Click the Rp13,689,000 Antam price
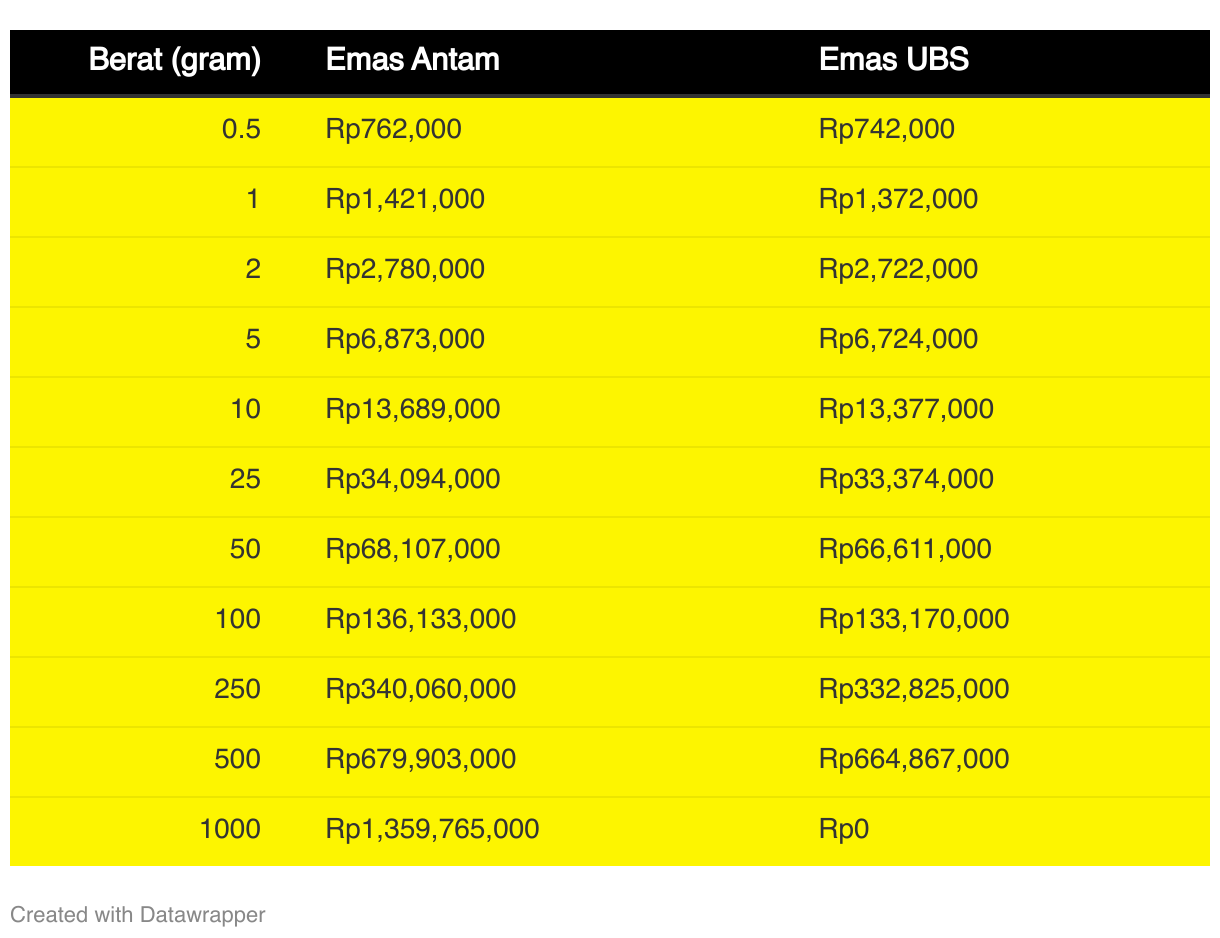This screenshot has width=1220, height=938. (x=413, y=409)
